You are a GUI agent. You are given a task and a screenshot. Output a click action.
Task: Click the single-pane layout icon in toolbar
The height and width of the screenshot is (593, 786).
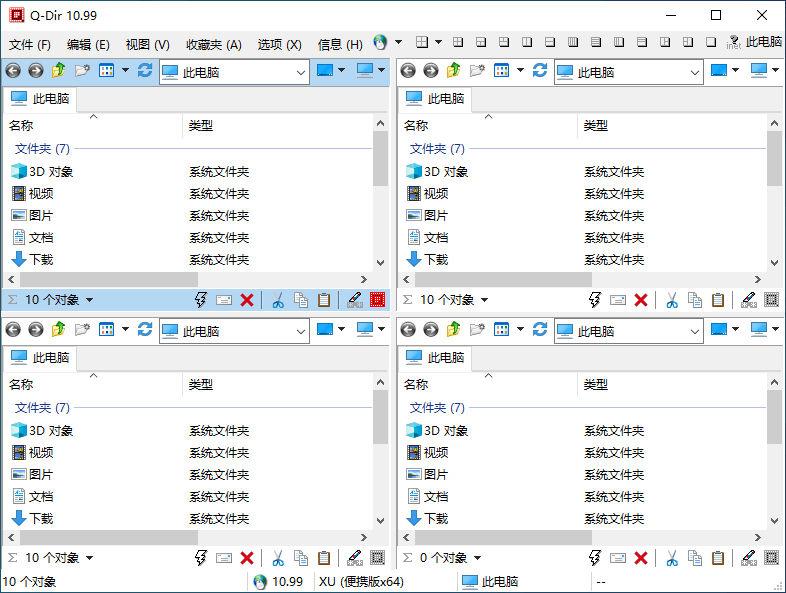(x=711, y=42)
